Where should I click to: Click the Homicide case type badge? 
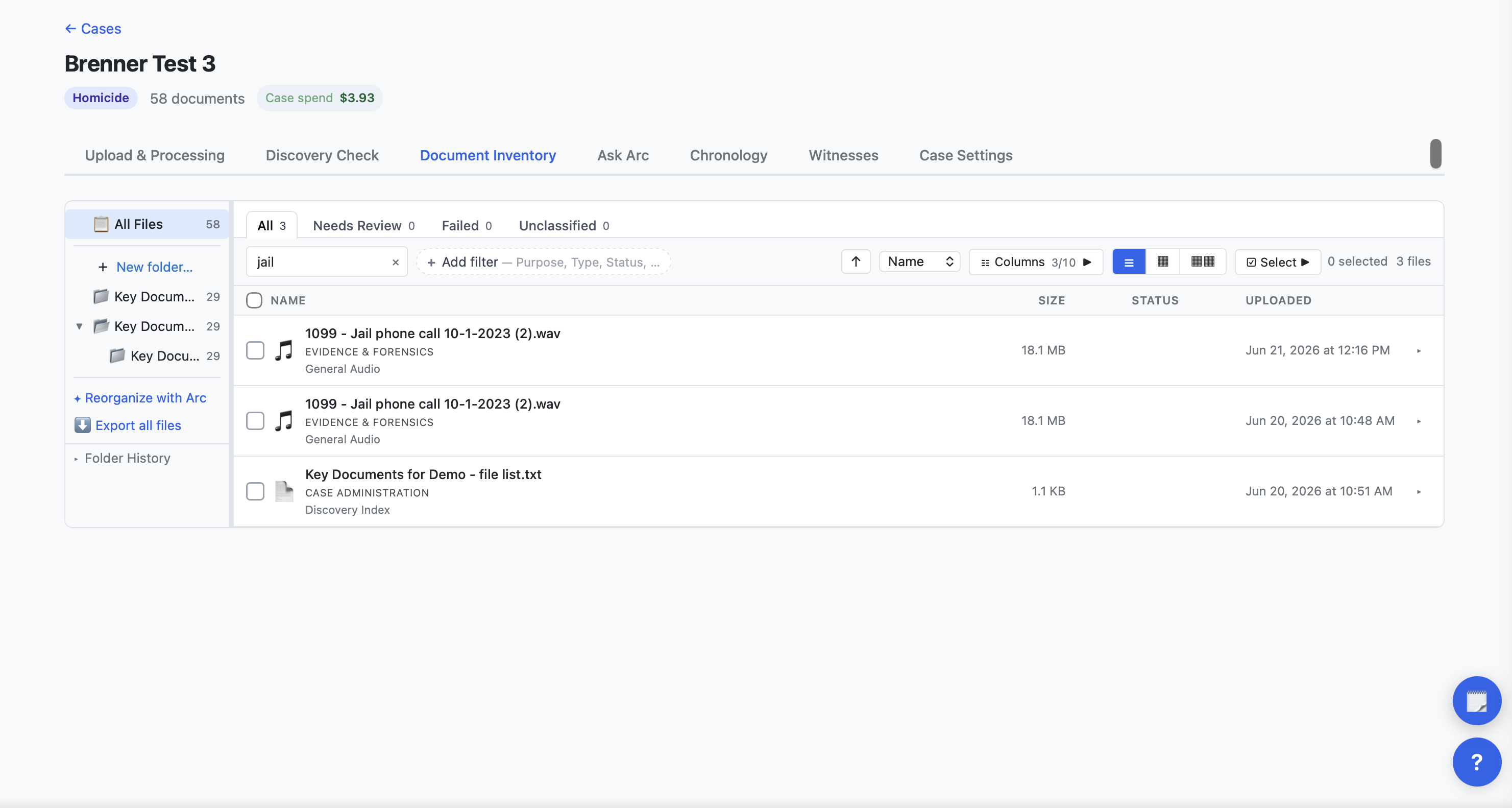(x=101, y=98)
